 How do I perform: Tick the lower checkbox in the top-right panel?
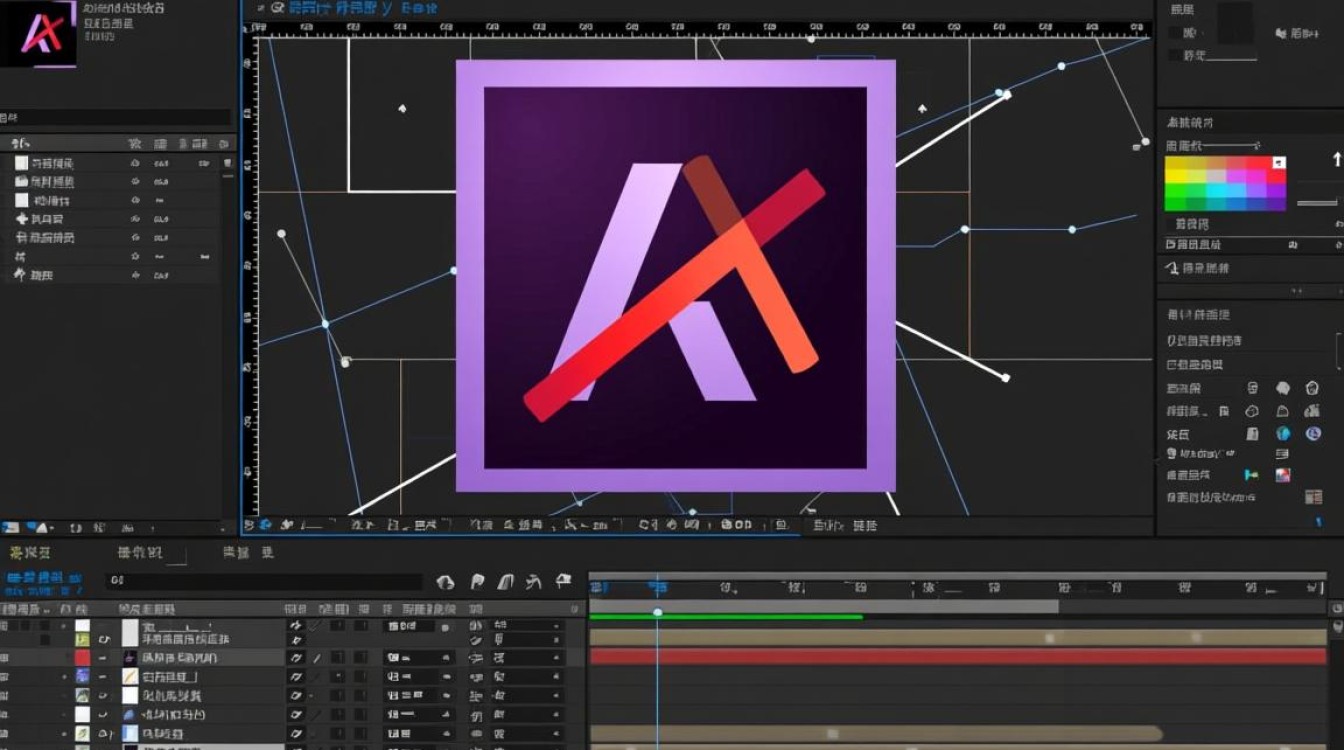(x=1173, y=56)
